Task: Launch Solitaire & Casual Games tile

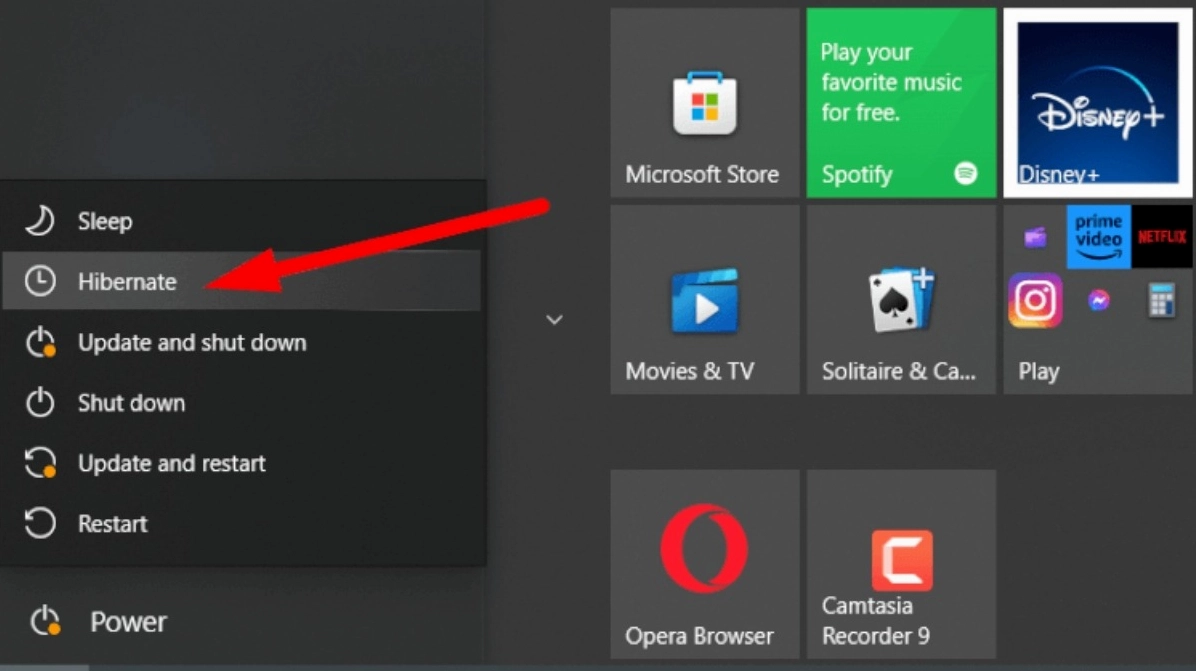Action: click(901, 300)
